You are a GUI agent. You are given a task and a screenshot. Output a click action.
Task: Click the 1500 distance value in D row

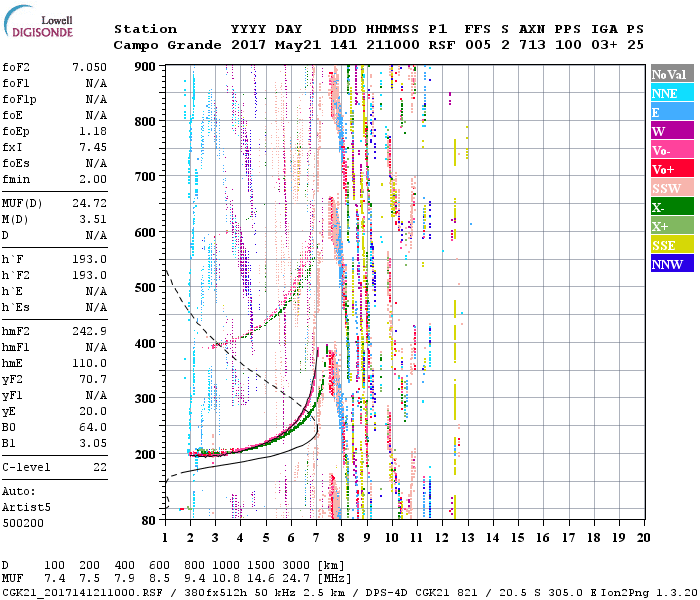point(261,566)
